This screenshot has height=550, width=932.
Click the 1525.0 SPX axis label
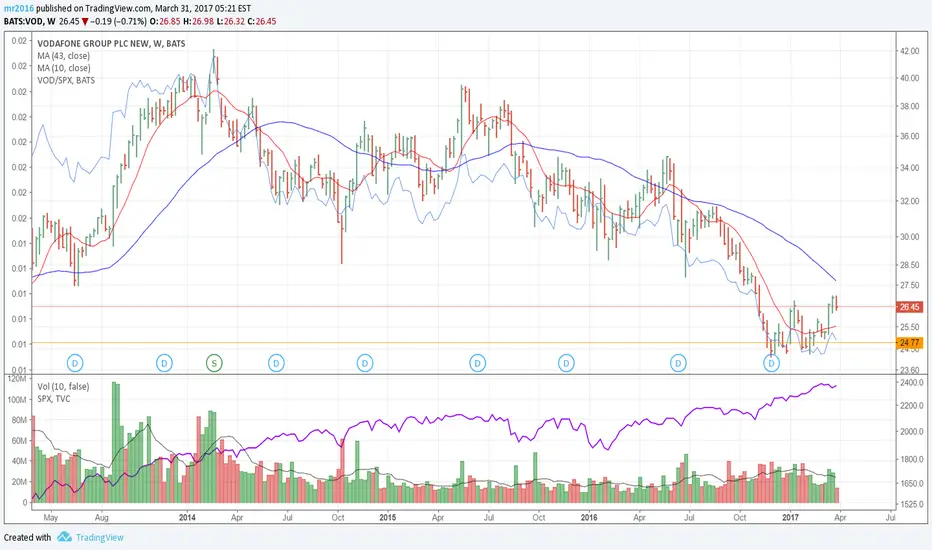click(x=912, y=504)
